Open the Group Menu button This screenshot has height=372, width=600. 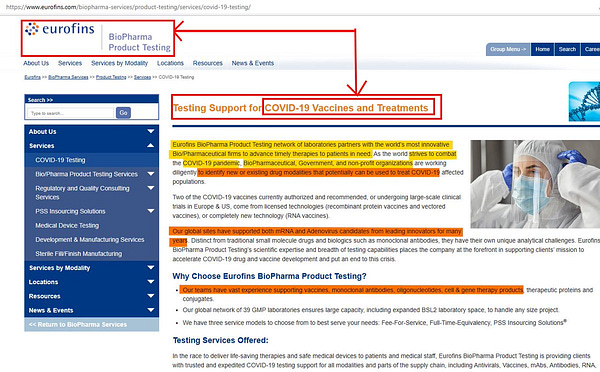508,49
